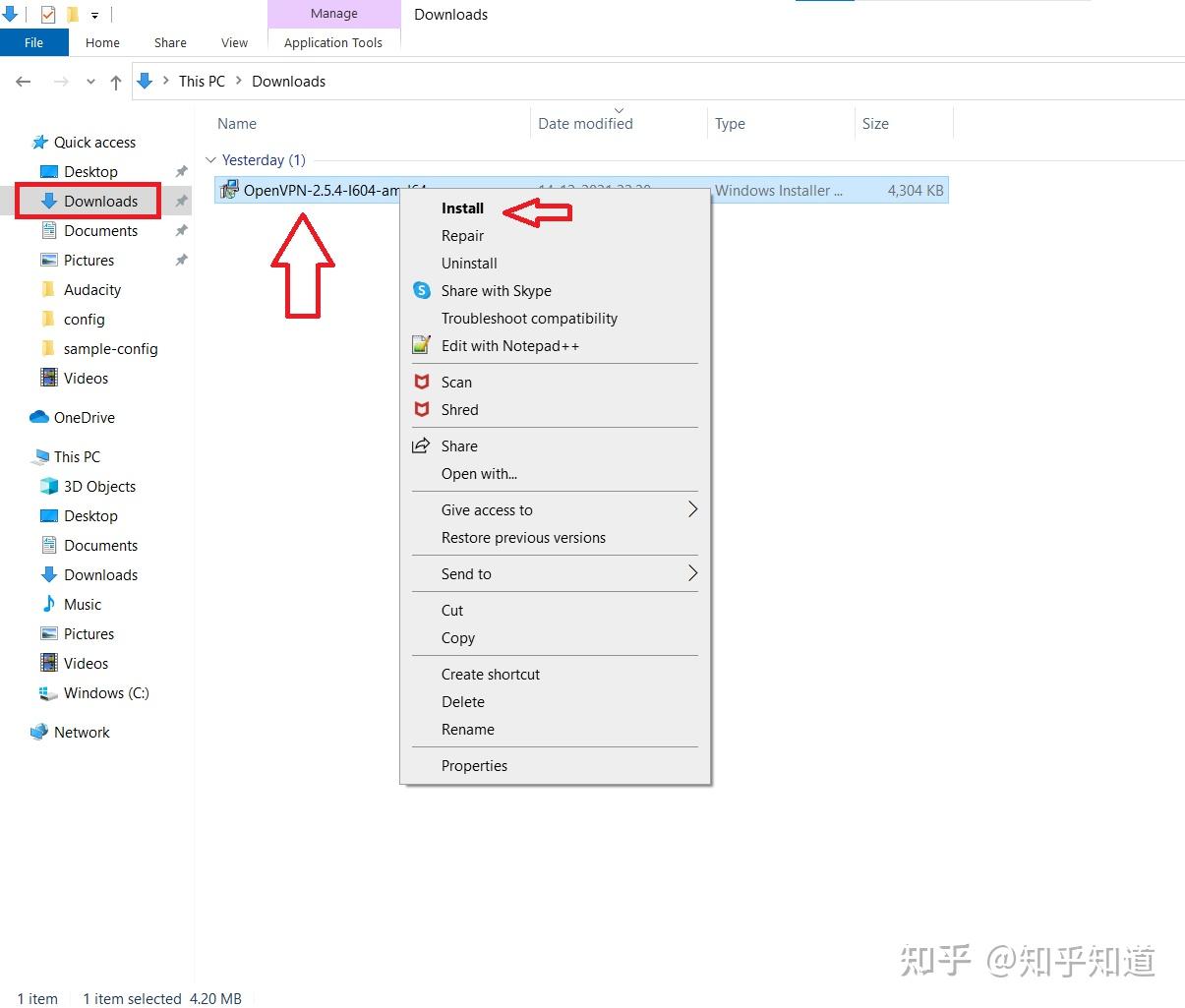Viewport: 1185px width, 1008px height.
Task: Go back with the back arrow
Action: pos(24,82)
